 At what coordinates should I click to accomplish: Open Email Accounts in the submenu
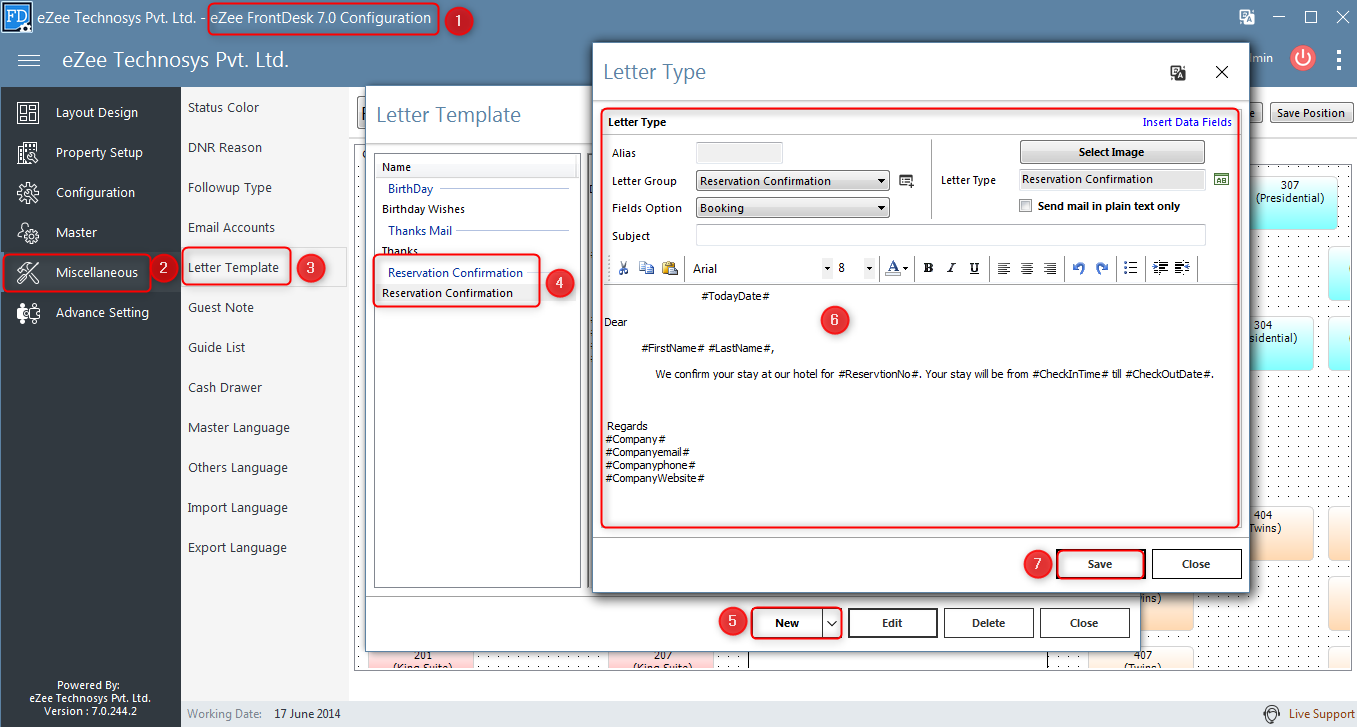coord(231,227)
